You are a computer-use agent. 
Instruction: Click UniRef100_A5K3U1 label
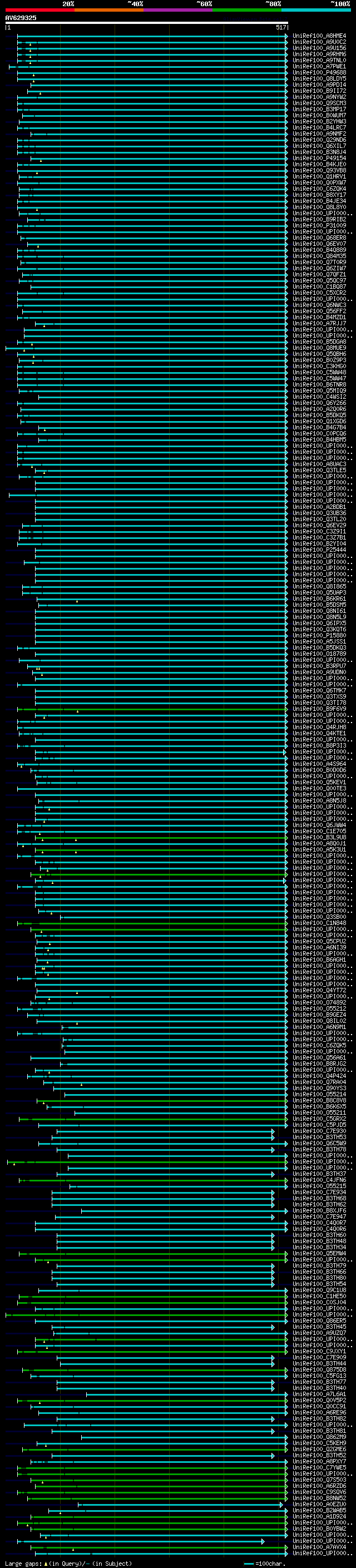coord(319,850)
